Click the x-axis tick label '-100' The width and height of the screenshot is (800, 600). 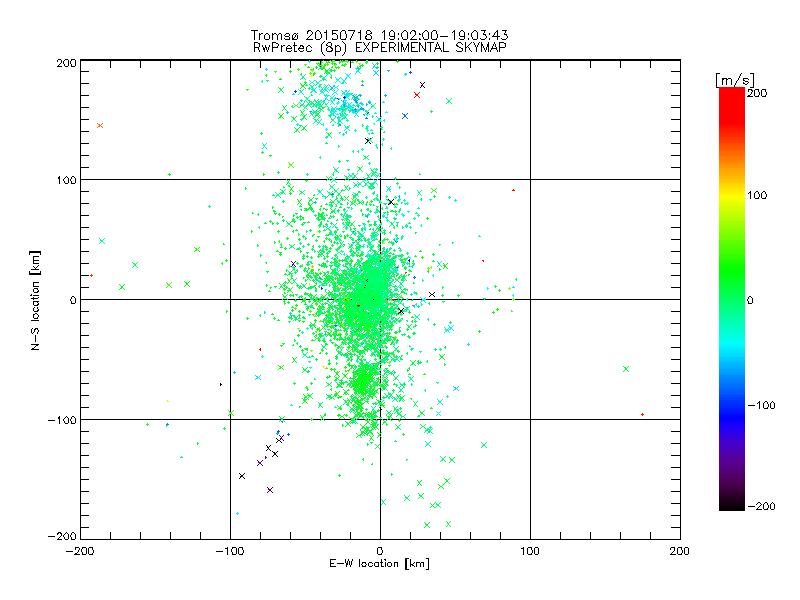(230, 551)
